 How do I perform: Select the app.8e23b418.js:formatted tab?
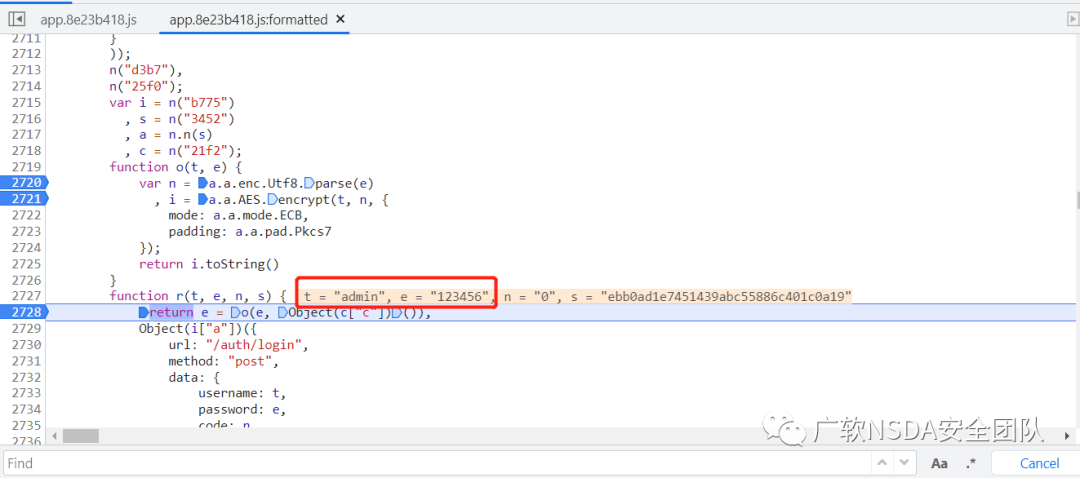248,20
